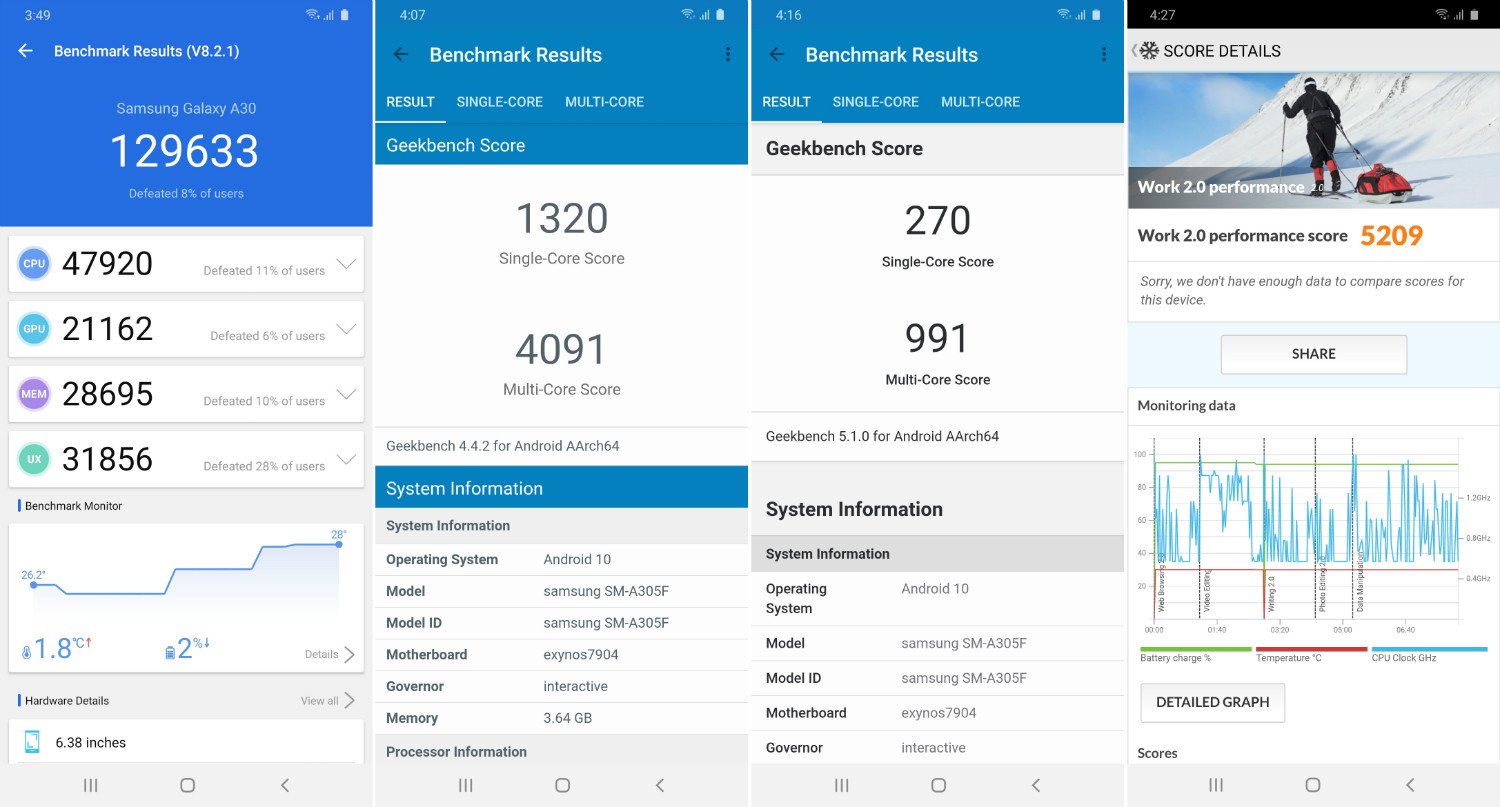
Task: Tap the 5209 Work 2.0 performance score
Action: [1391, 236]
